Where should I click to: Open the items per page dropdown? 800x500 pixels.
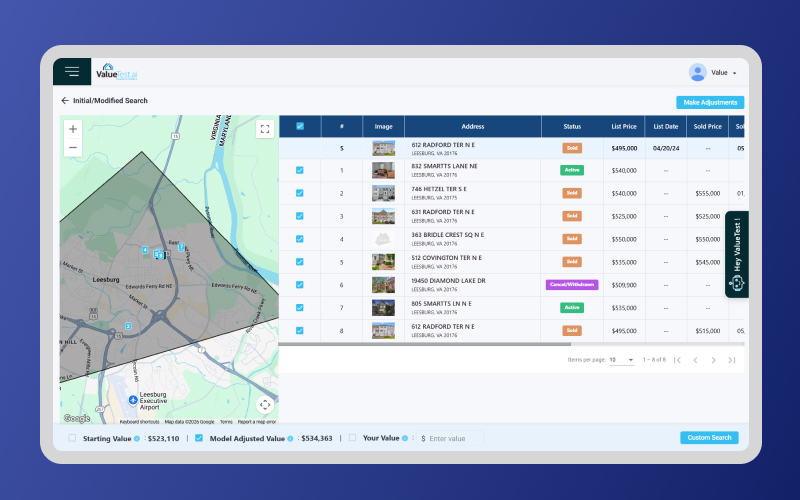[623, 360]
